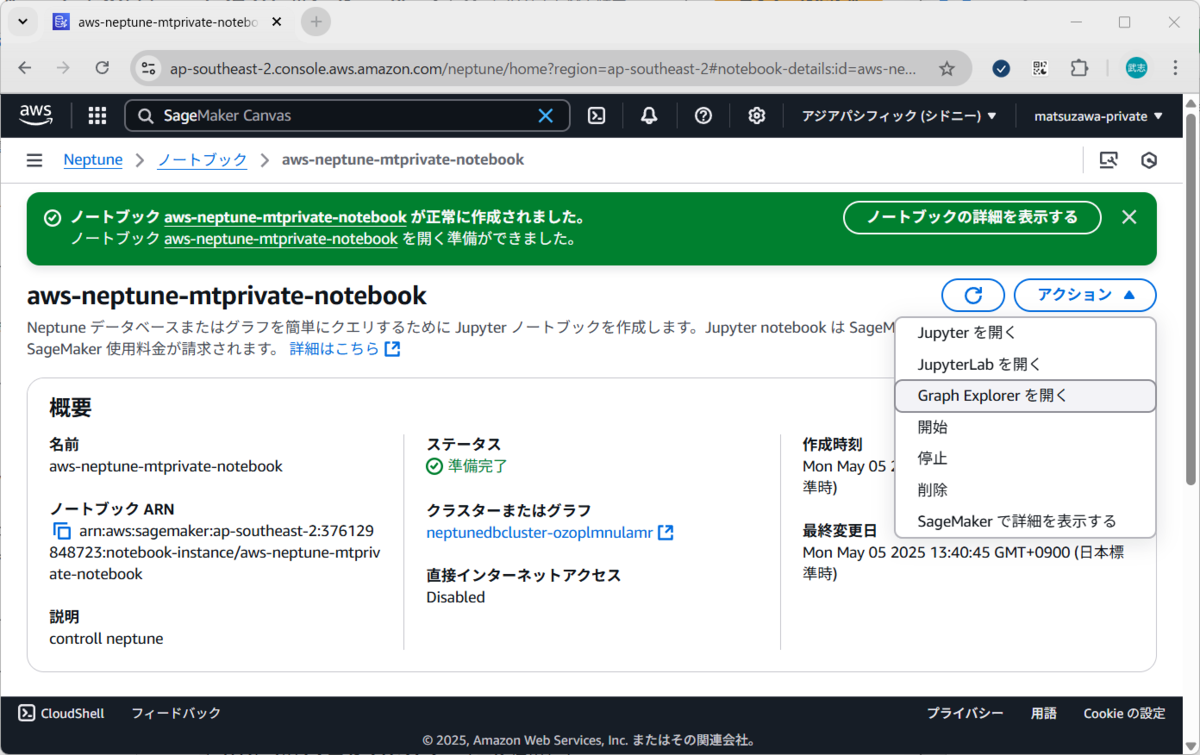View site information icon in address bar
The height and width of the screenshot is (755, 1200).
(149, 68)
